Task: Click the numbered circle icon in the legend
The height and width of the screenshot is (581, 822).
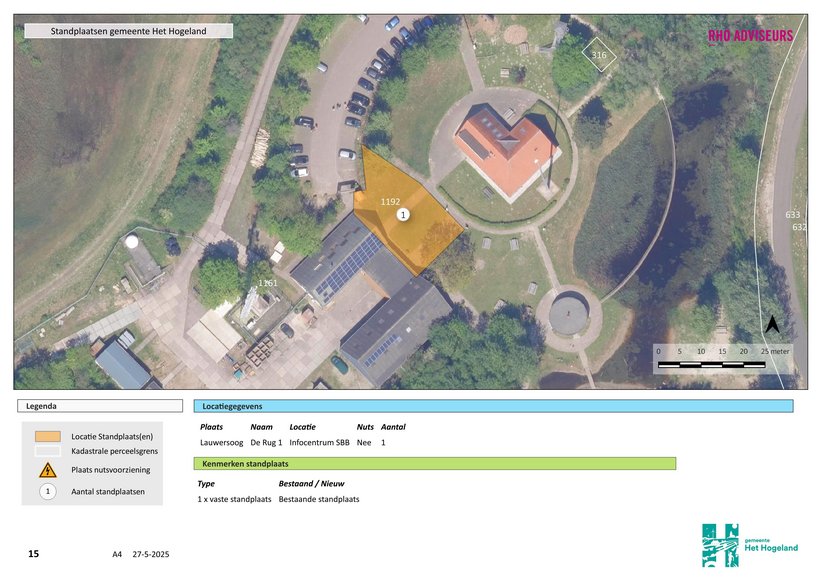Action: point(47,491)
